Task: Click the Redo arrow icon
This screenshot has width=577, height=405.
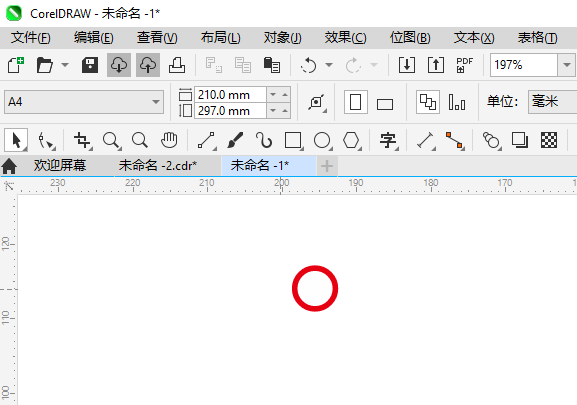Action: (x=353, y=65)
